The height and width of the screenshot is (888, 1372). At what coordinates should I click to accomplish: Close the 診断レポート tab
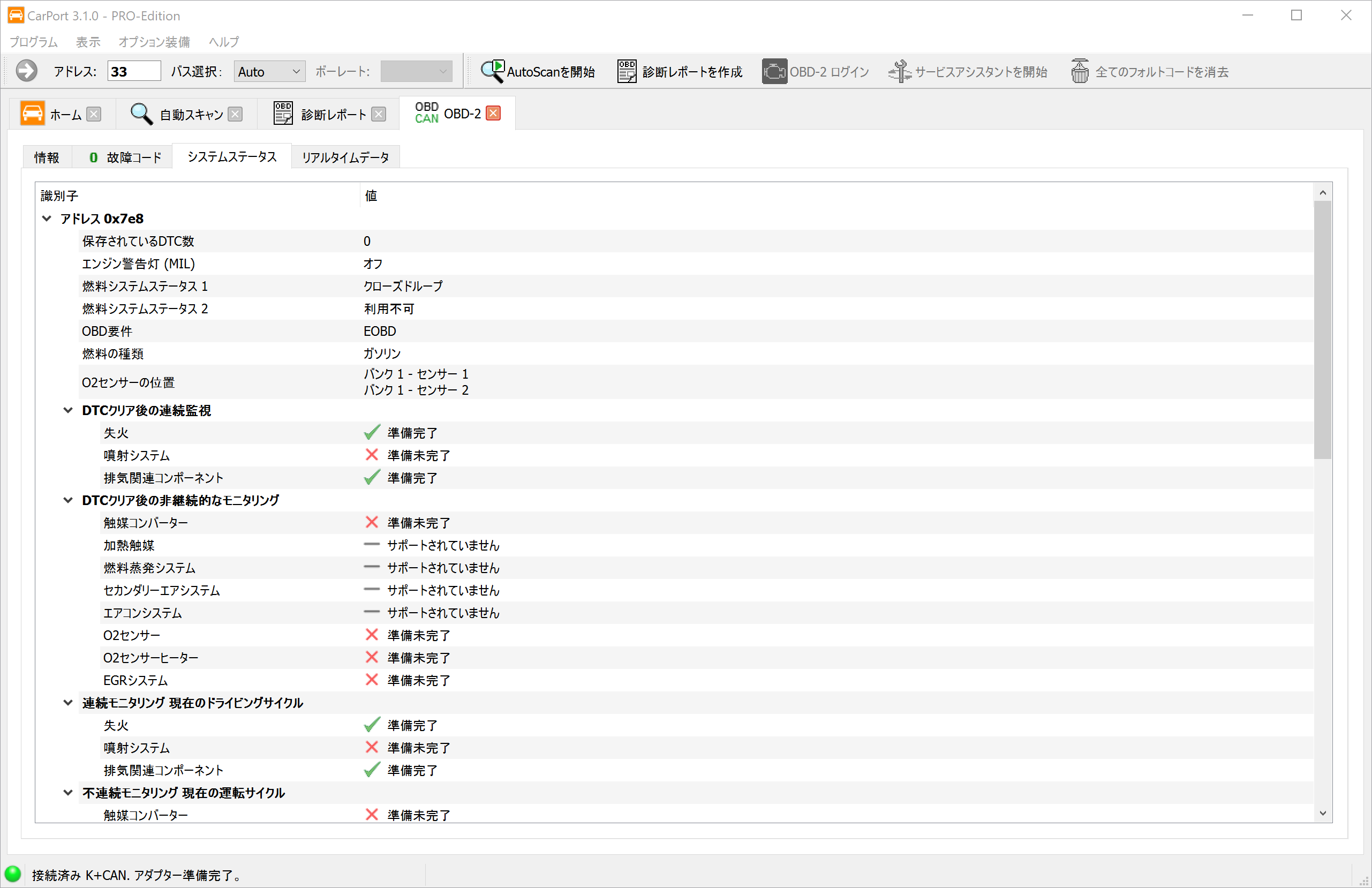[379, 114]
